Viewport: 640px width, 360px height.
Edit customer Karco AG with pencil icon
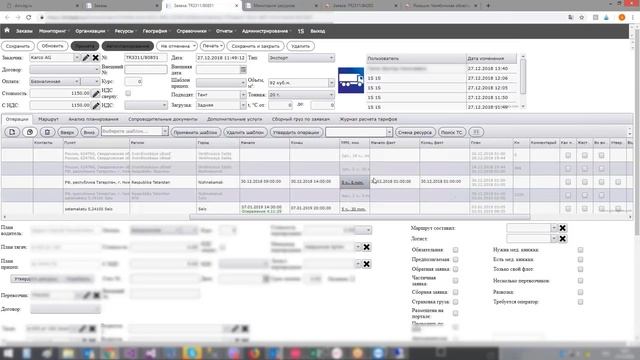[x=86, y=58]
